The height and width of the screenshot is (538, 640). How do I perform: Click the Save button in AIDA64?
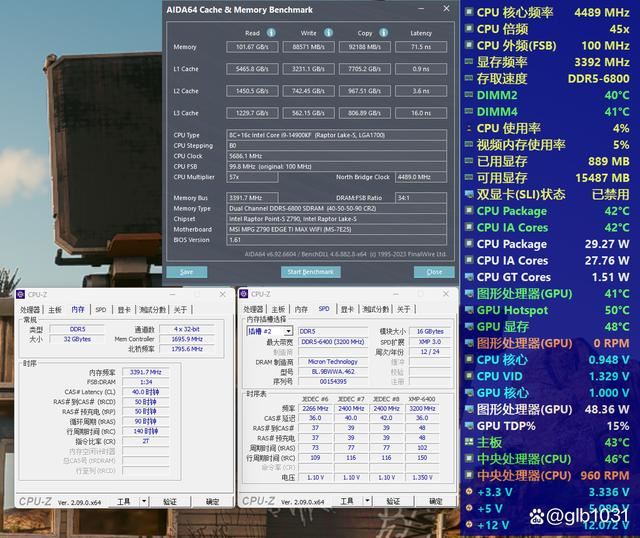click(186, 271)
